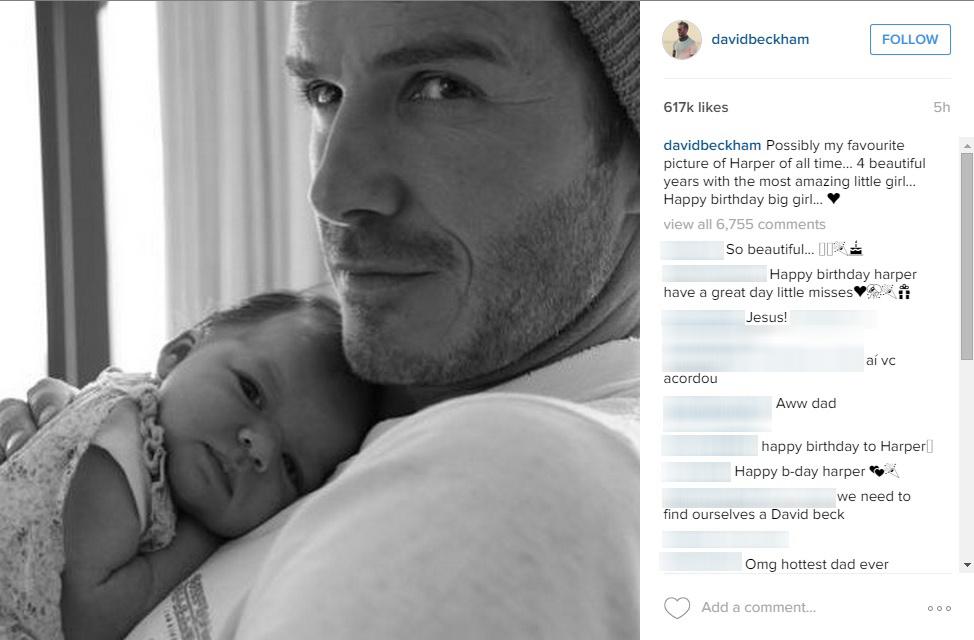Image resolution: width=974 pixels, height=640 pixels.
Task: Click the 617k likes count
Action: click(696, 107)
